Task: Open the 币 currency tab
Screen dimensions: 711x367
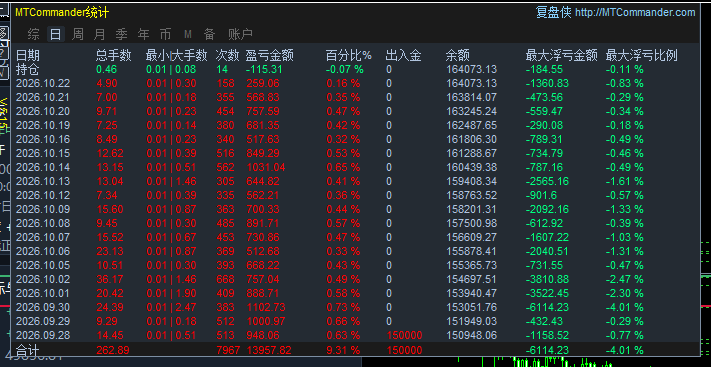Action: click(x=166, y=34)
